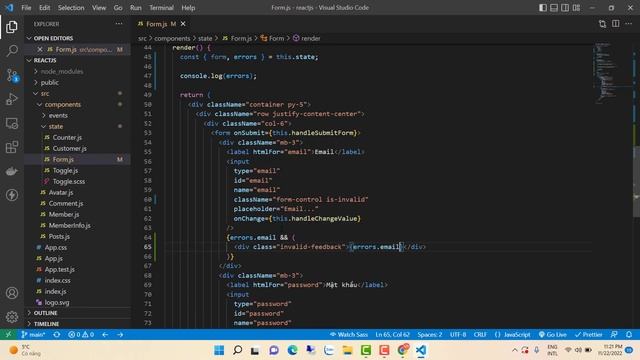The height and width of the screenshot is (360, 640).
Task: Open the Edit menu
Action: click(44, 8)
